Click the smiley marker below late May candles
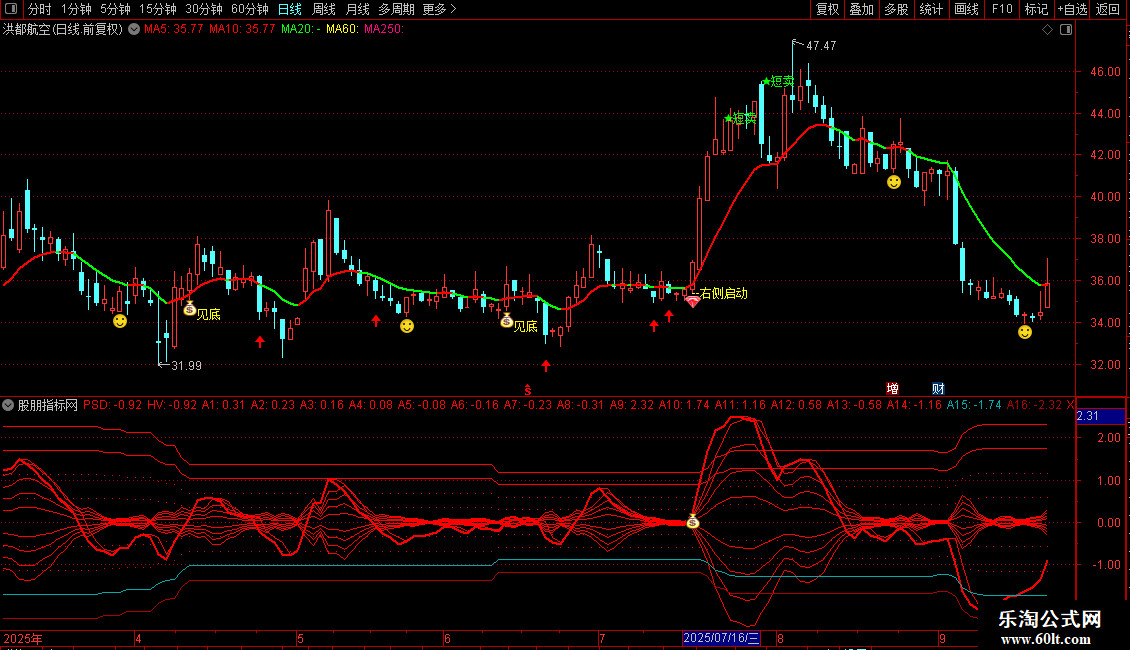The height and width of the screenshot is (650, 1130). point(407,326)
